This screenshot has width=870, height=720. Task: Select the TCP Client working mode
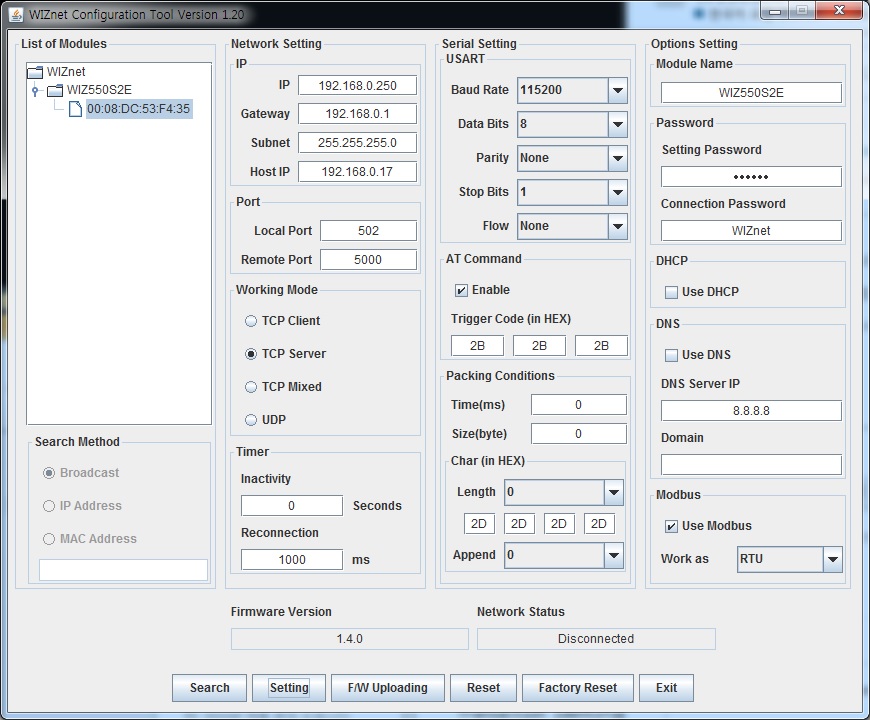[x=251, y=321]
